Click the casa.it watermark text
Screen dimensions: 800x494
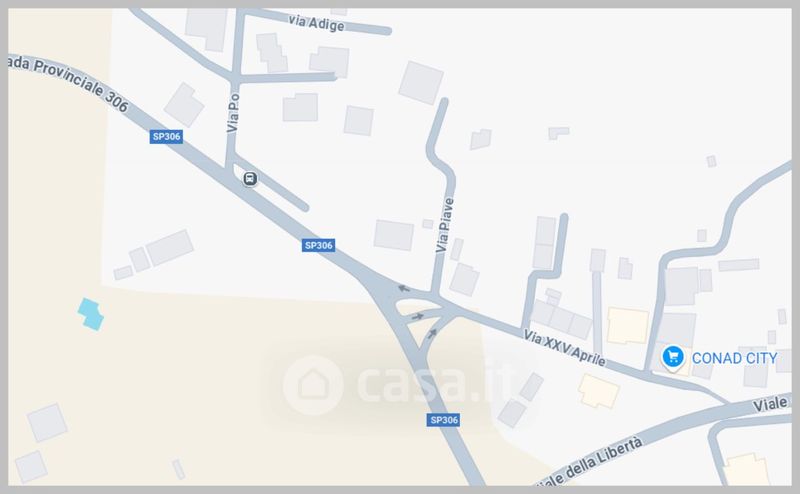click(x=436, y=384)
